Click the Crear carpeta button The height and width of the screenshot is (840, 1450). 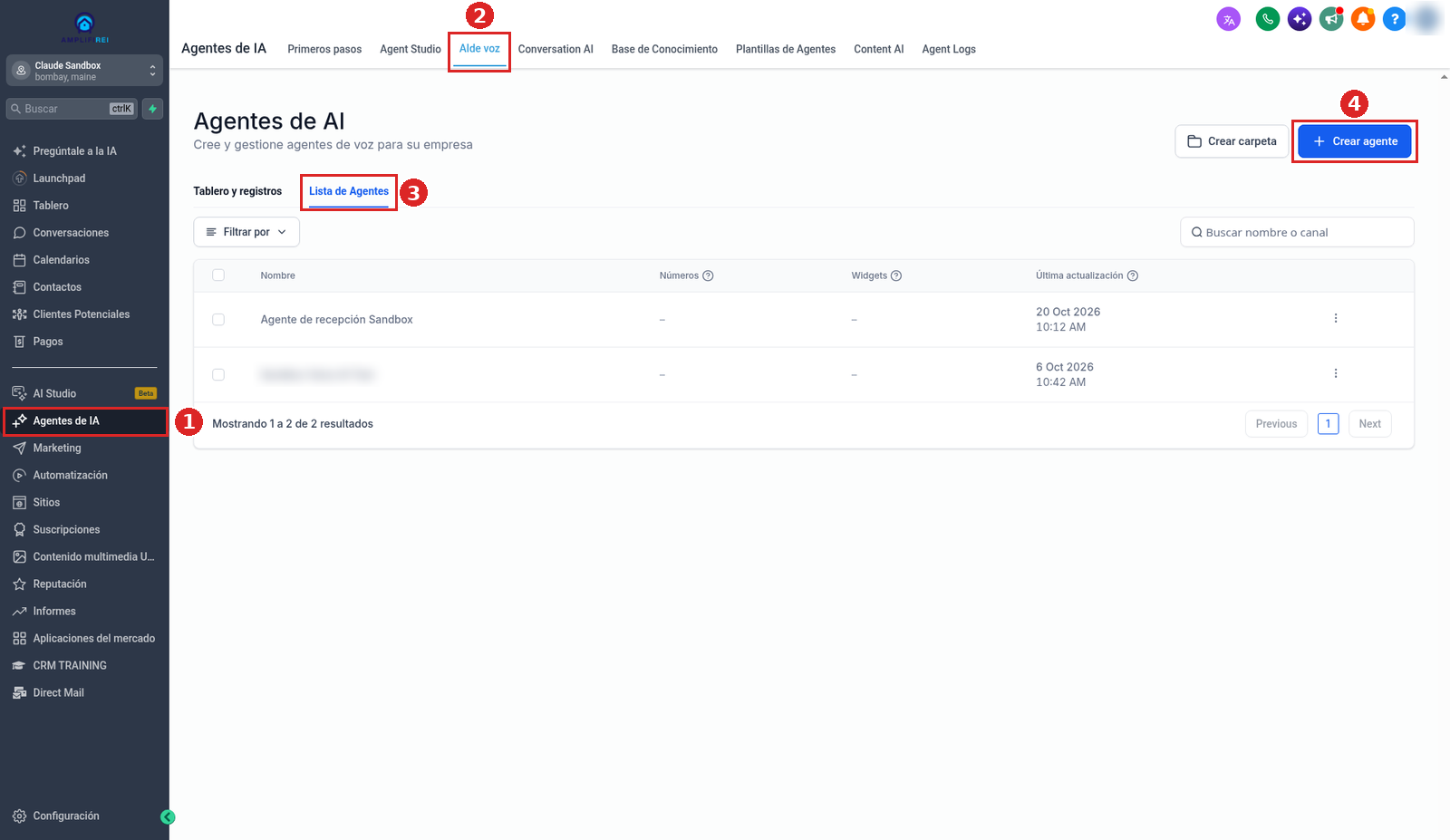pyautogui.click(x=1232, y=141)
